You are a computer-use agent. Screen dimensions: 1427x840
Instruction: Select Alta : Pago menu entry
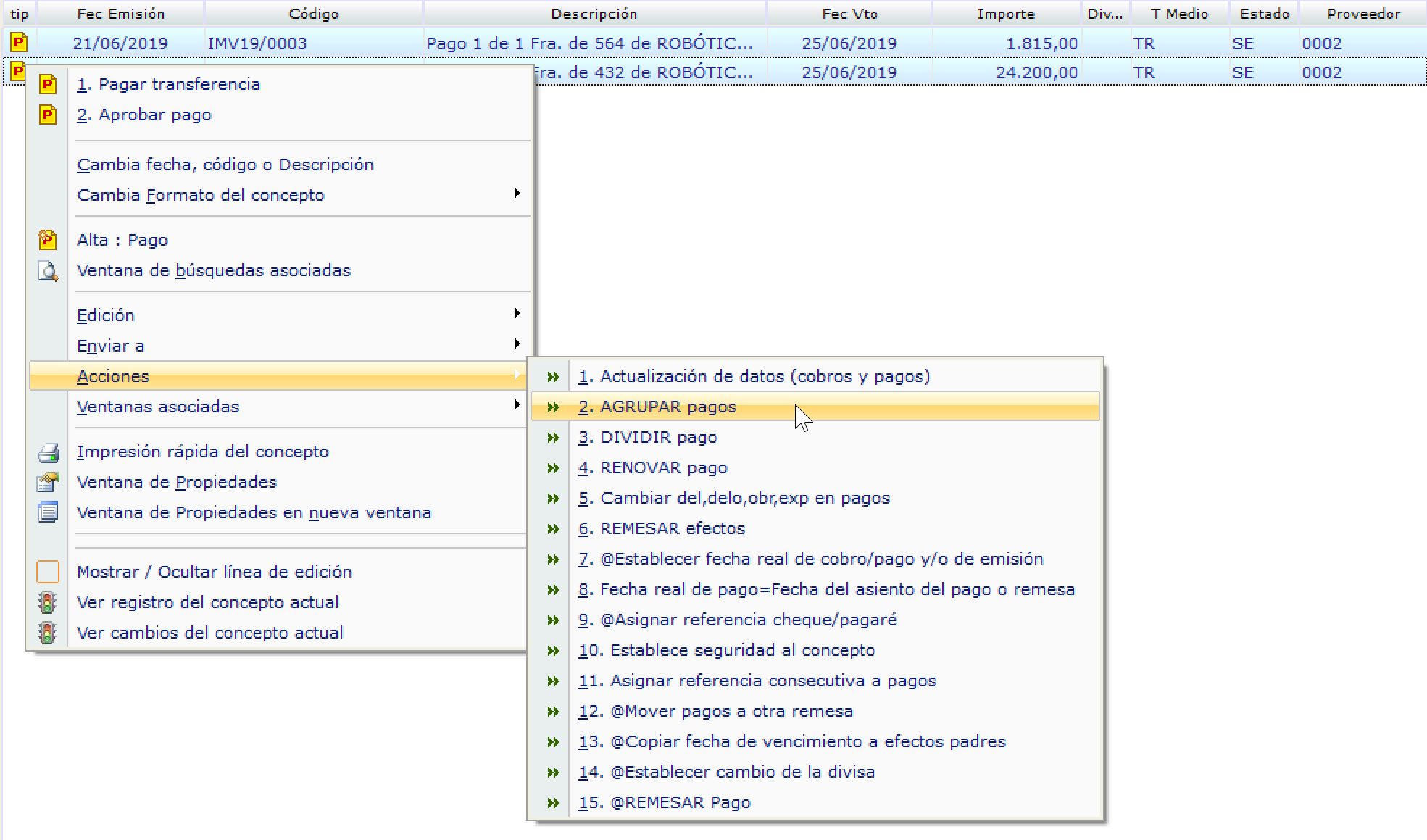pos(122,240)
